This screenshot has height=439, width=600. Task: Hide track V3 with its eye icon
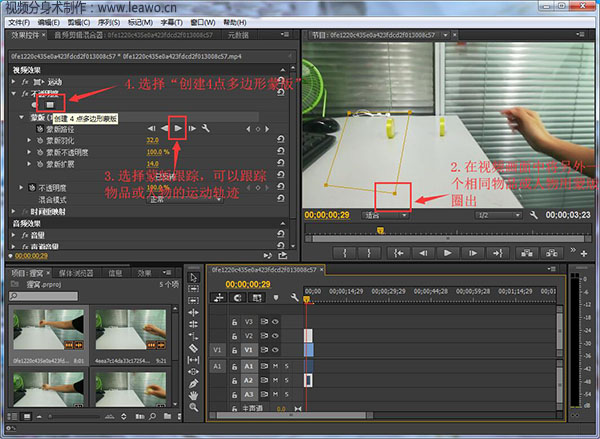(x=275, y=322)
